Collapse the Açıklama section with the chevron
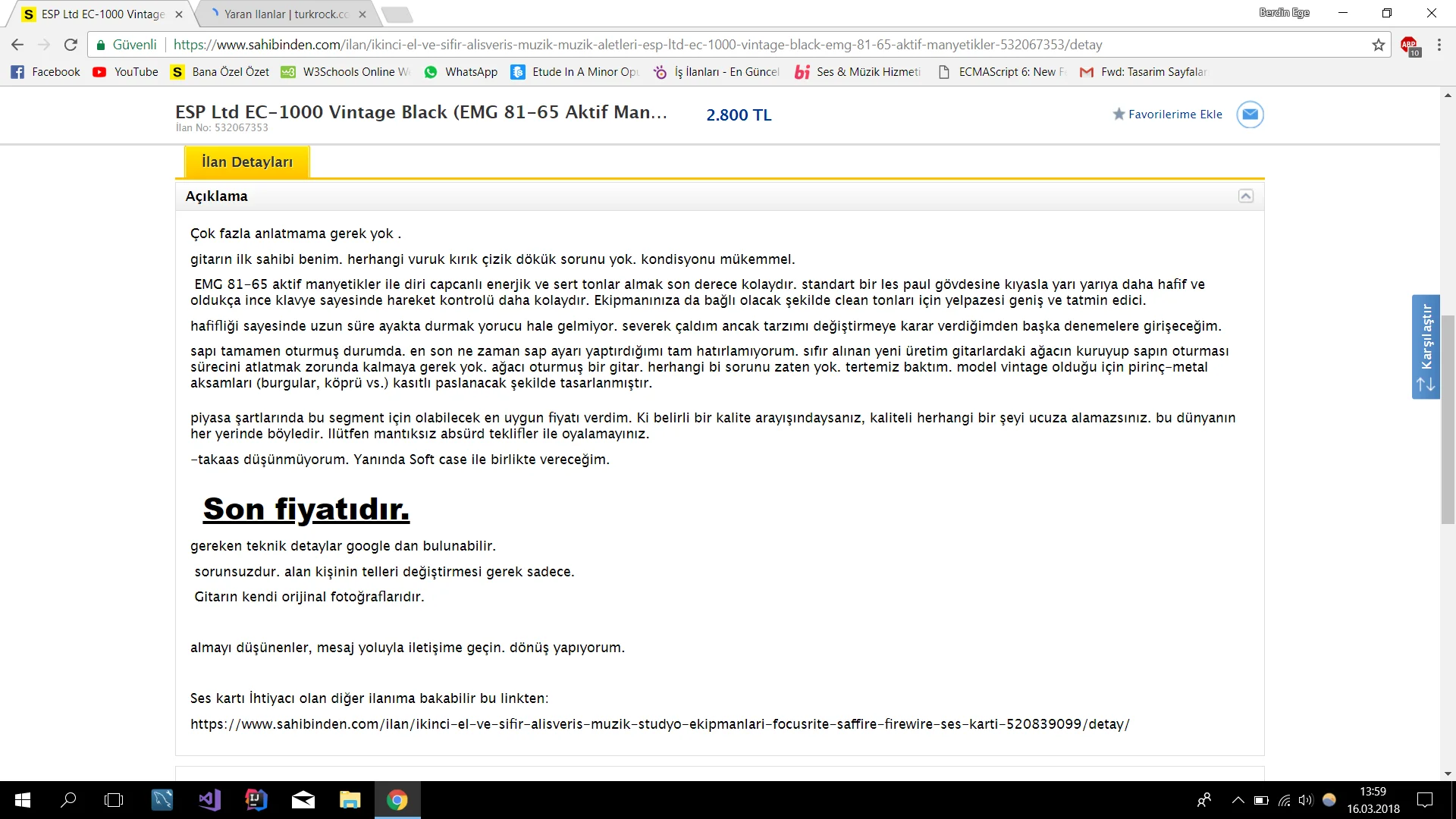Image resolution: width=1456 pixels, height=819 pixels. tap(1246, 196)
